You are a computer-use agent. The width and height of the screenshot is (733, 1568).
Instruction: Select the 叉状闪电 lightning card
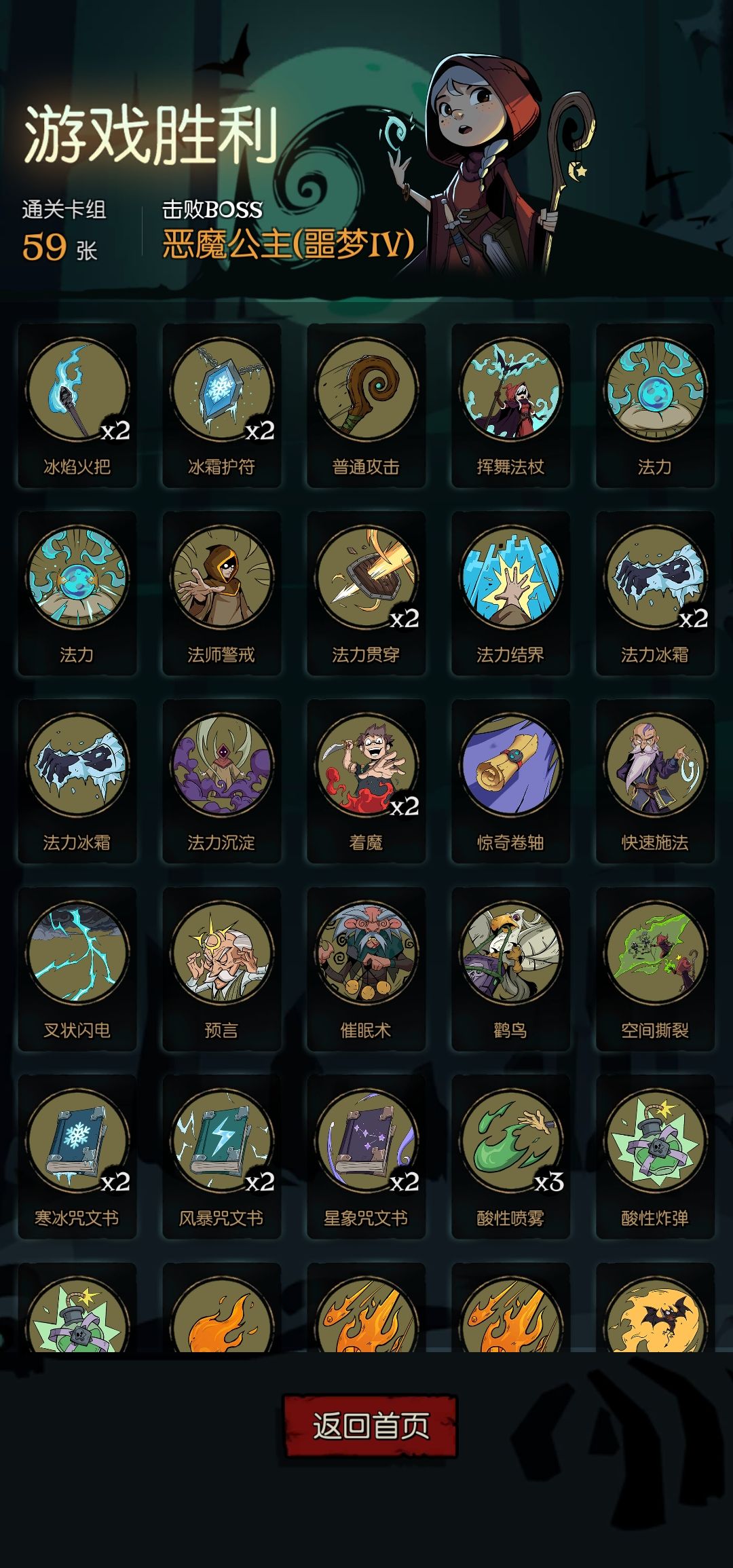pos(77,969)
